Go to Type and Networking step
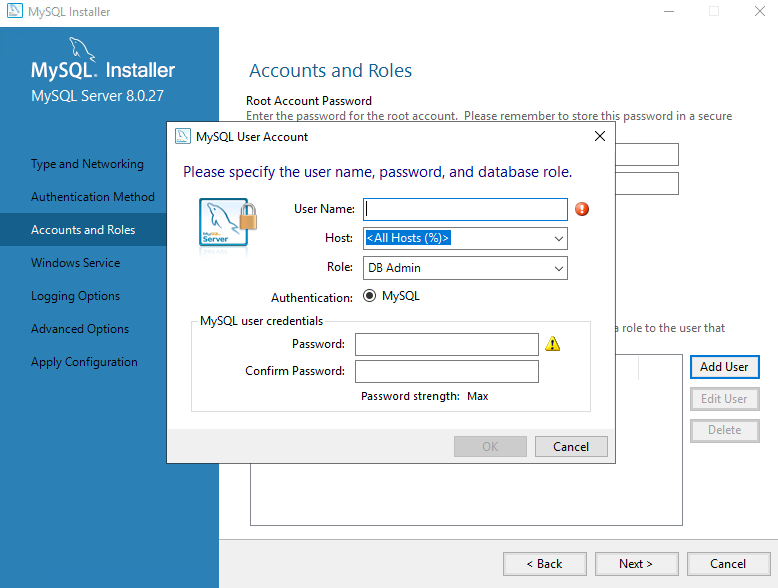Screen dimensions: 778x588 click(87, 164)
